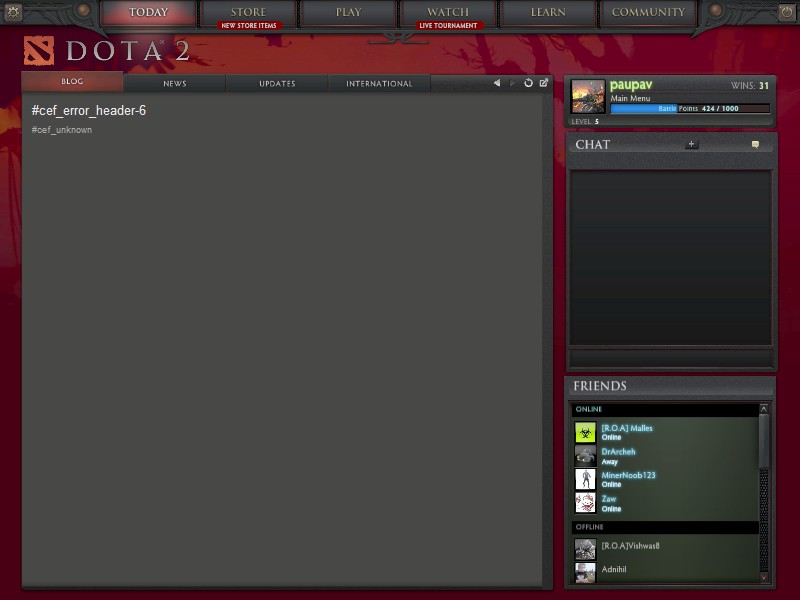Select [R.O.A]Vishwas8 offline avatar
This screenshot has height=600, width=800.
coord(585,549)
